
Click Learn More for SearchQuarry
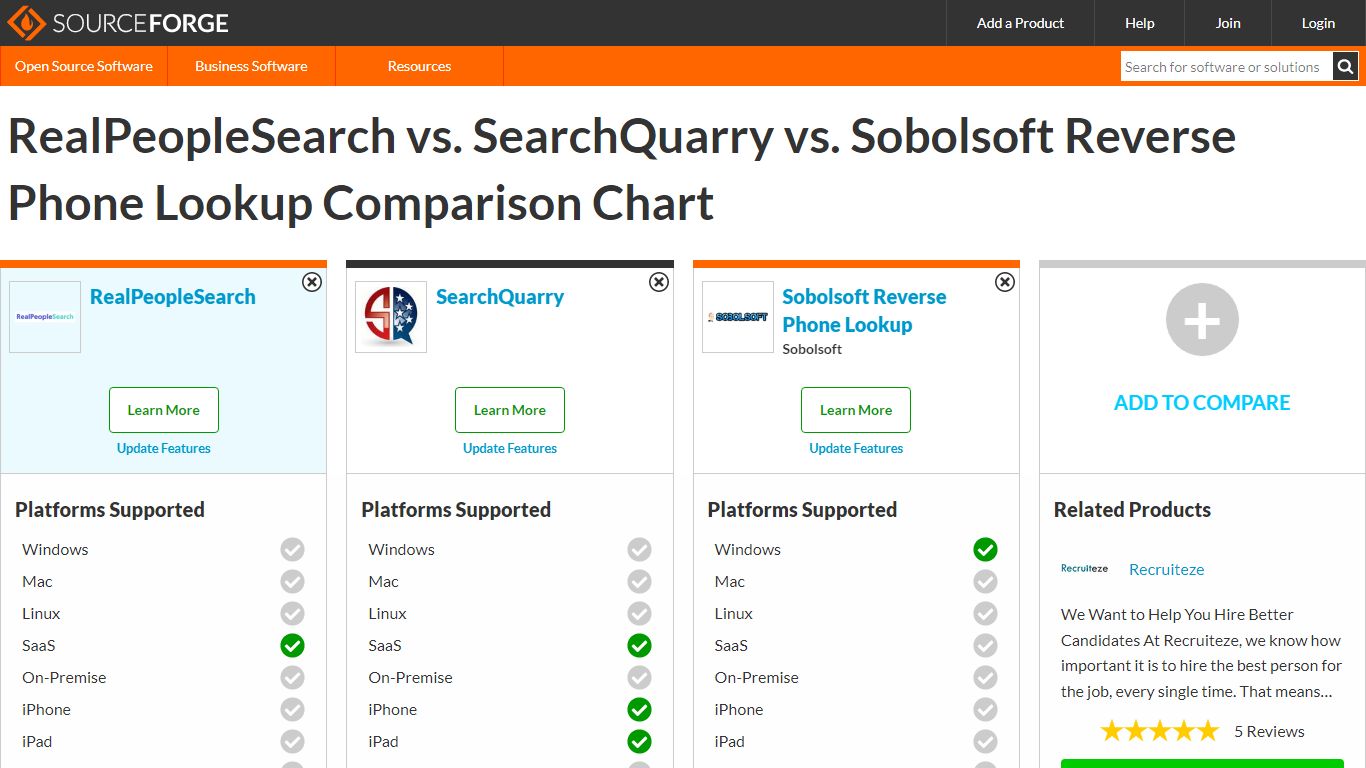[x=510, y=410]
